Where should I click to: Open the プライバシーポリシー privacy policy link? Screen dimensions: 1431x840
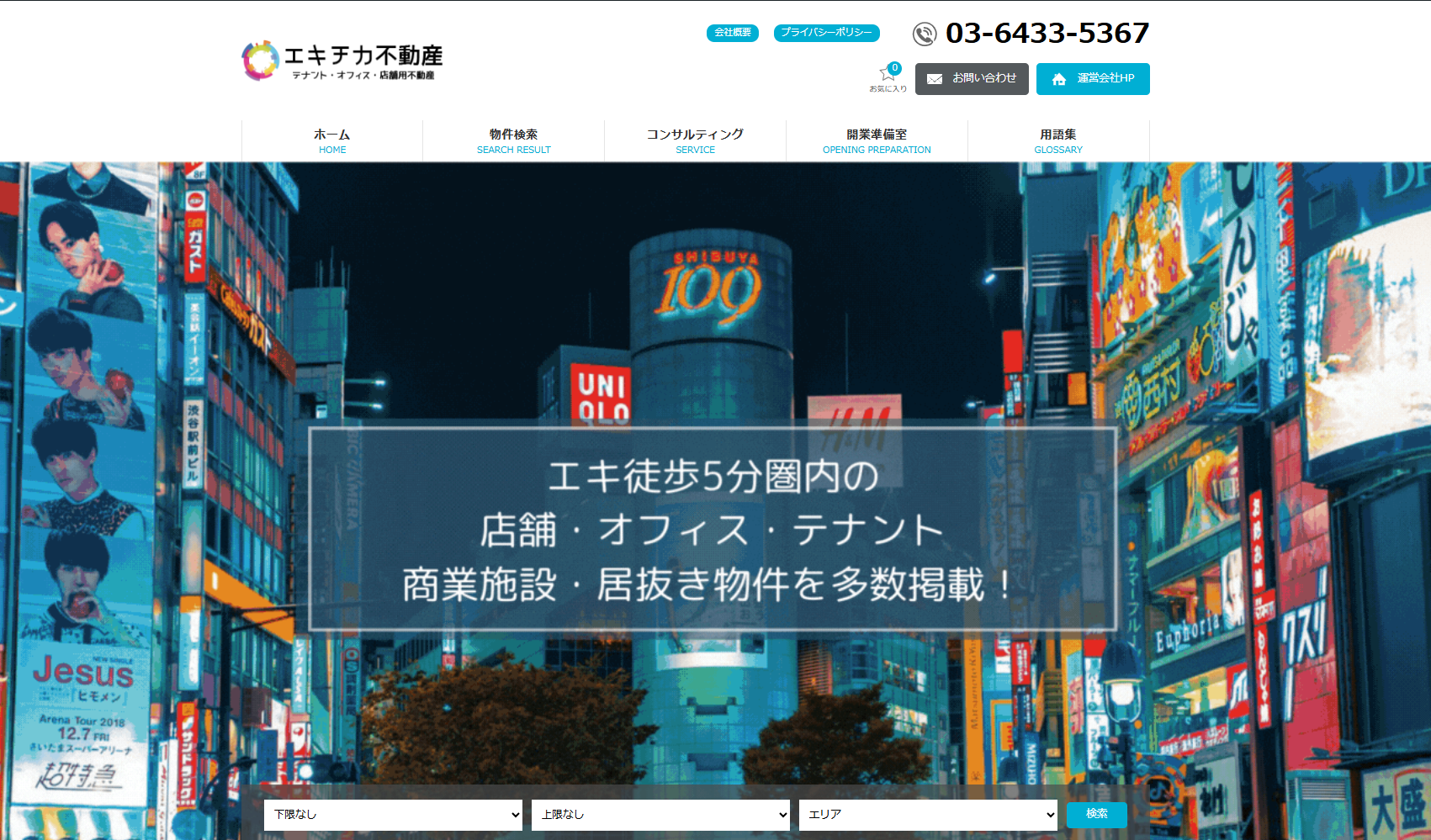826,33
